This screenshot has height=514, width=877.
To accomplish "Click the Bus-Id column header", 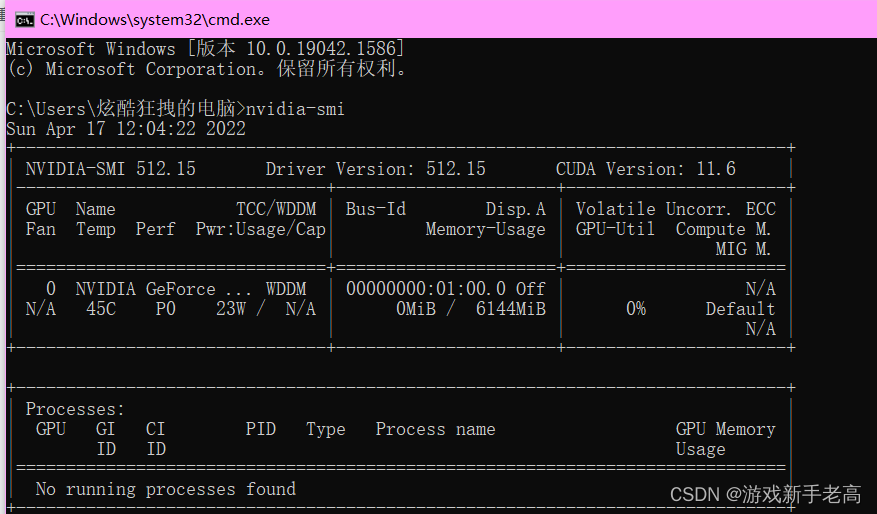I will [x=375, y=209].
